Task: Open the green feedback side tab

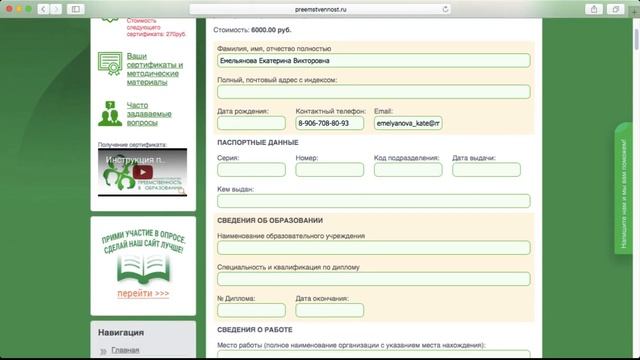Action: pos(623,189)
